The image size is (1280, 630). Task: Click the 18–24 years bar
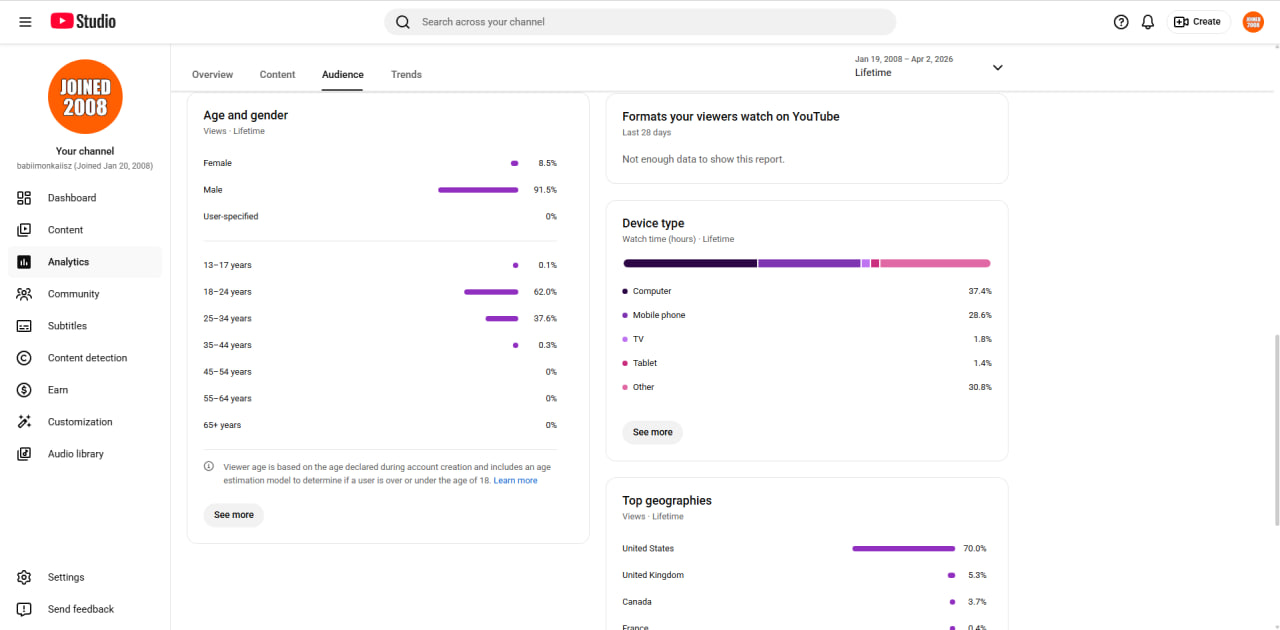[491, 292]
